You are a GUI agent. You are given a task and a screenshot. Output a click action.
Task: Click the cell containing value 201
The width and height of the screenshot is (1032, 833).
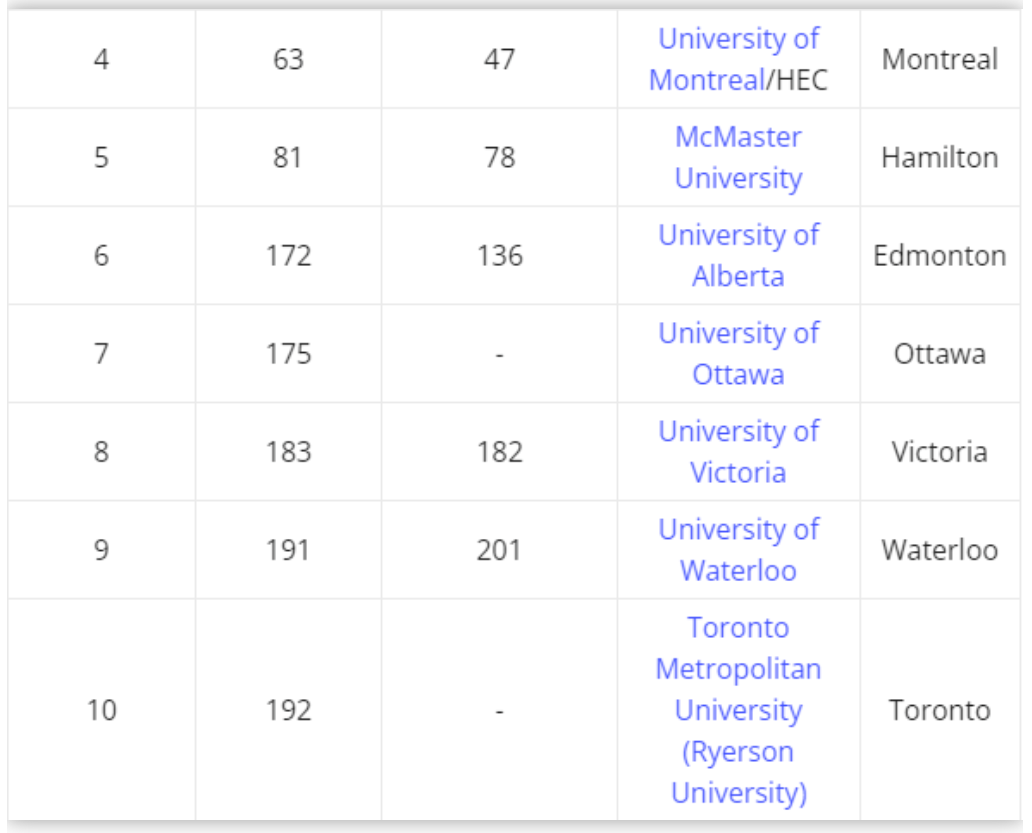499,550
